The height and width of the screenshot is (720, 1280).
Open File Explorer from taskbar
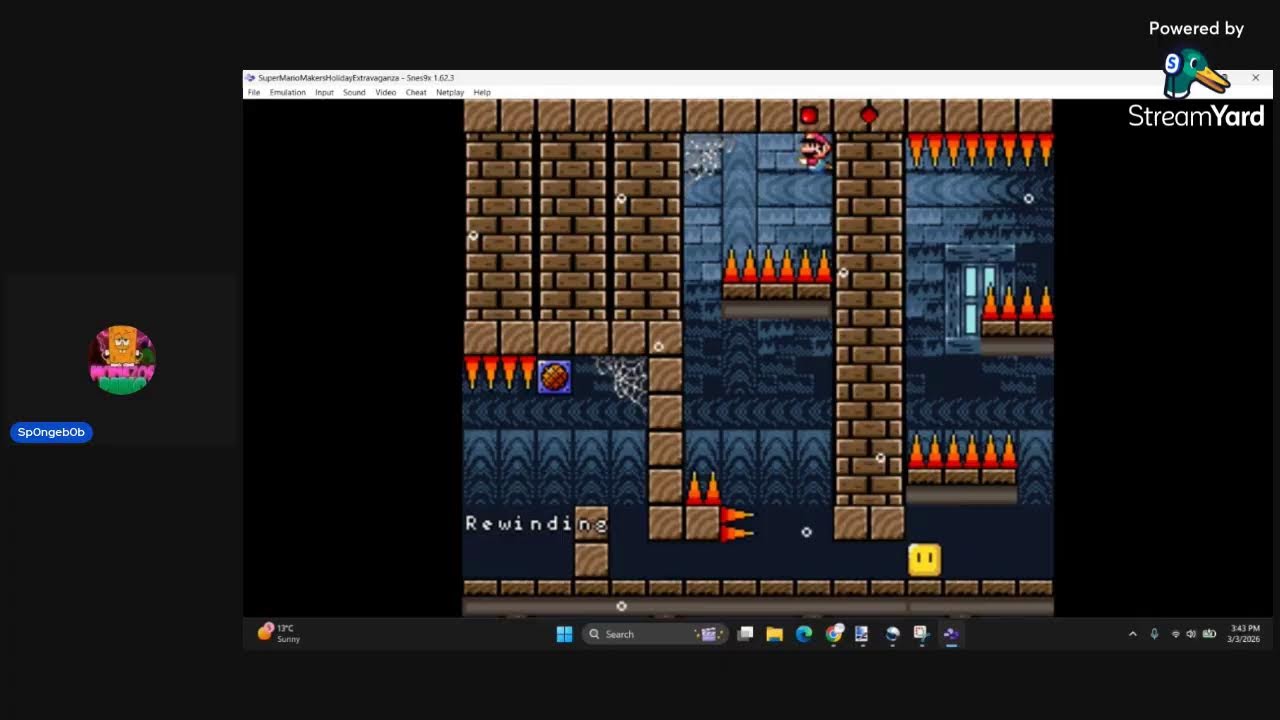(774, 634)
